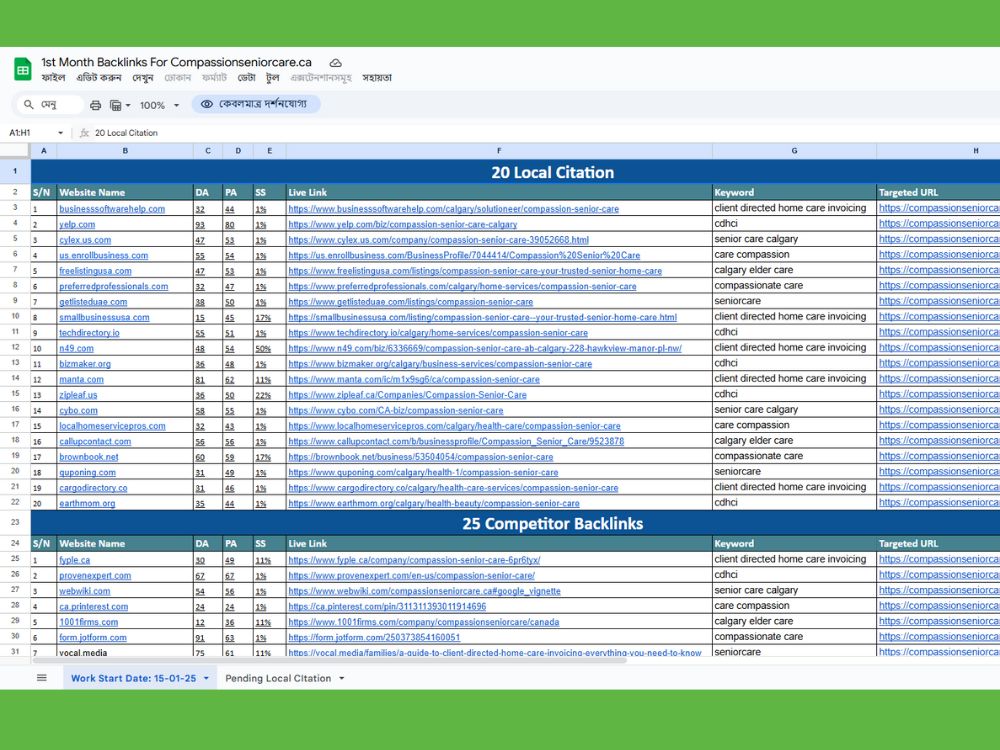Open the Google Sheets home logo
1000x750 pixels.
click(23, 70)
